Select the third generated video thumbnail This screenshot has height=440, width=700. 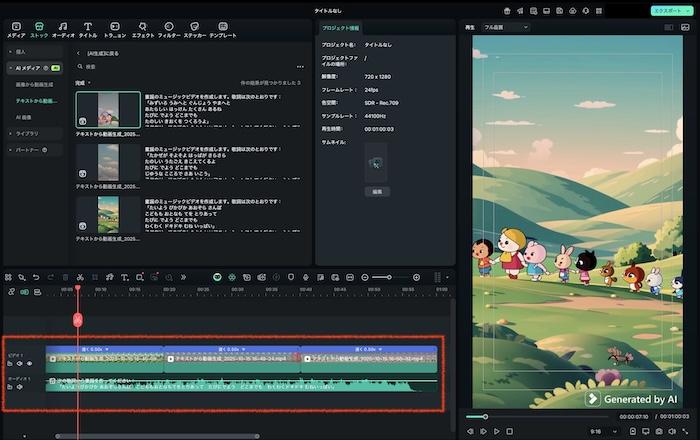click(x=108, y=215)
